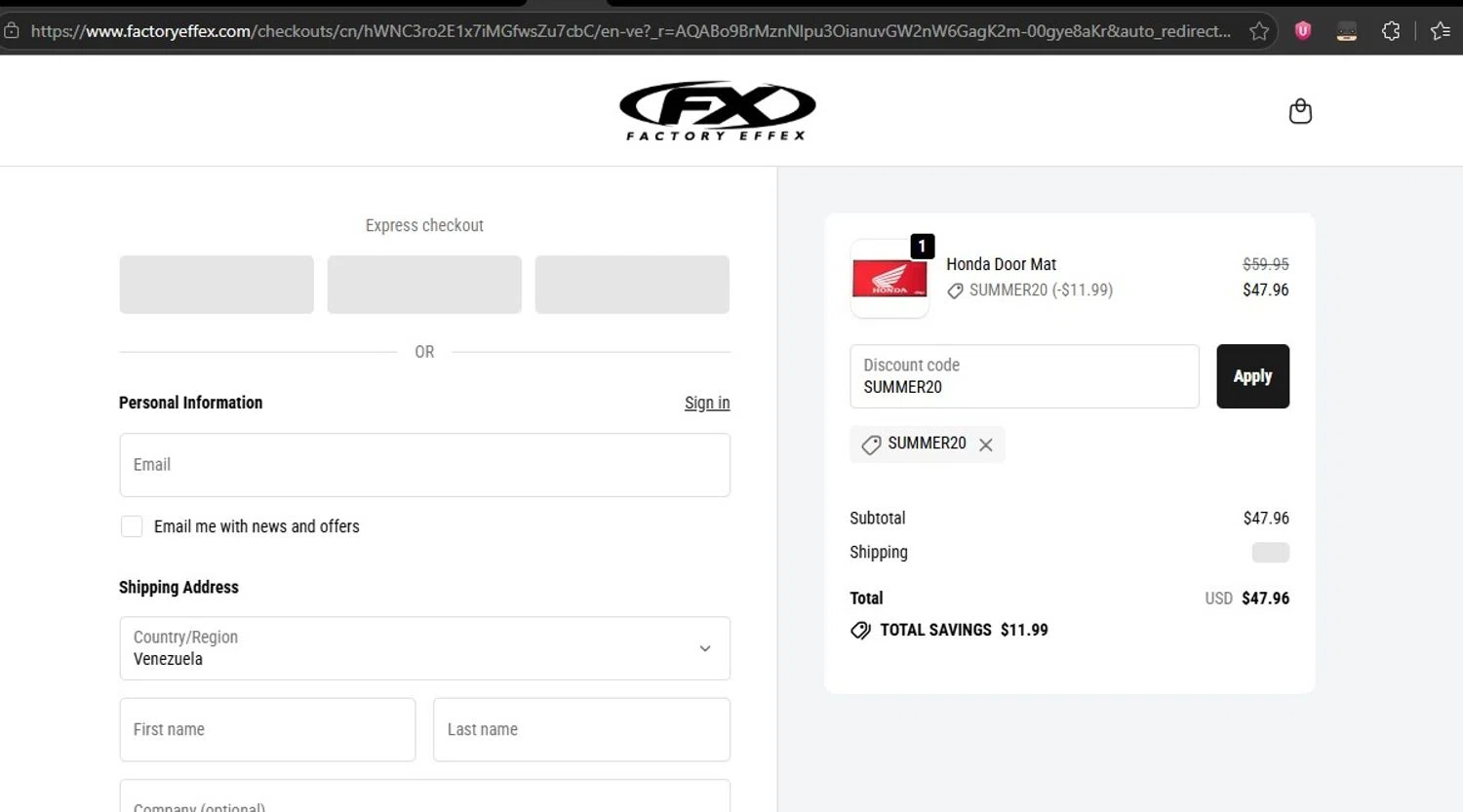Click in the Discount code field

click(x=1024, y=376)
